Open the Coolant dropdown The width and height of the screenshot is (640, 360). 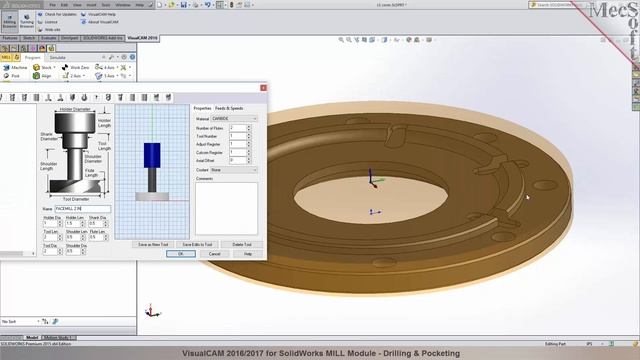pos(234,170)
